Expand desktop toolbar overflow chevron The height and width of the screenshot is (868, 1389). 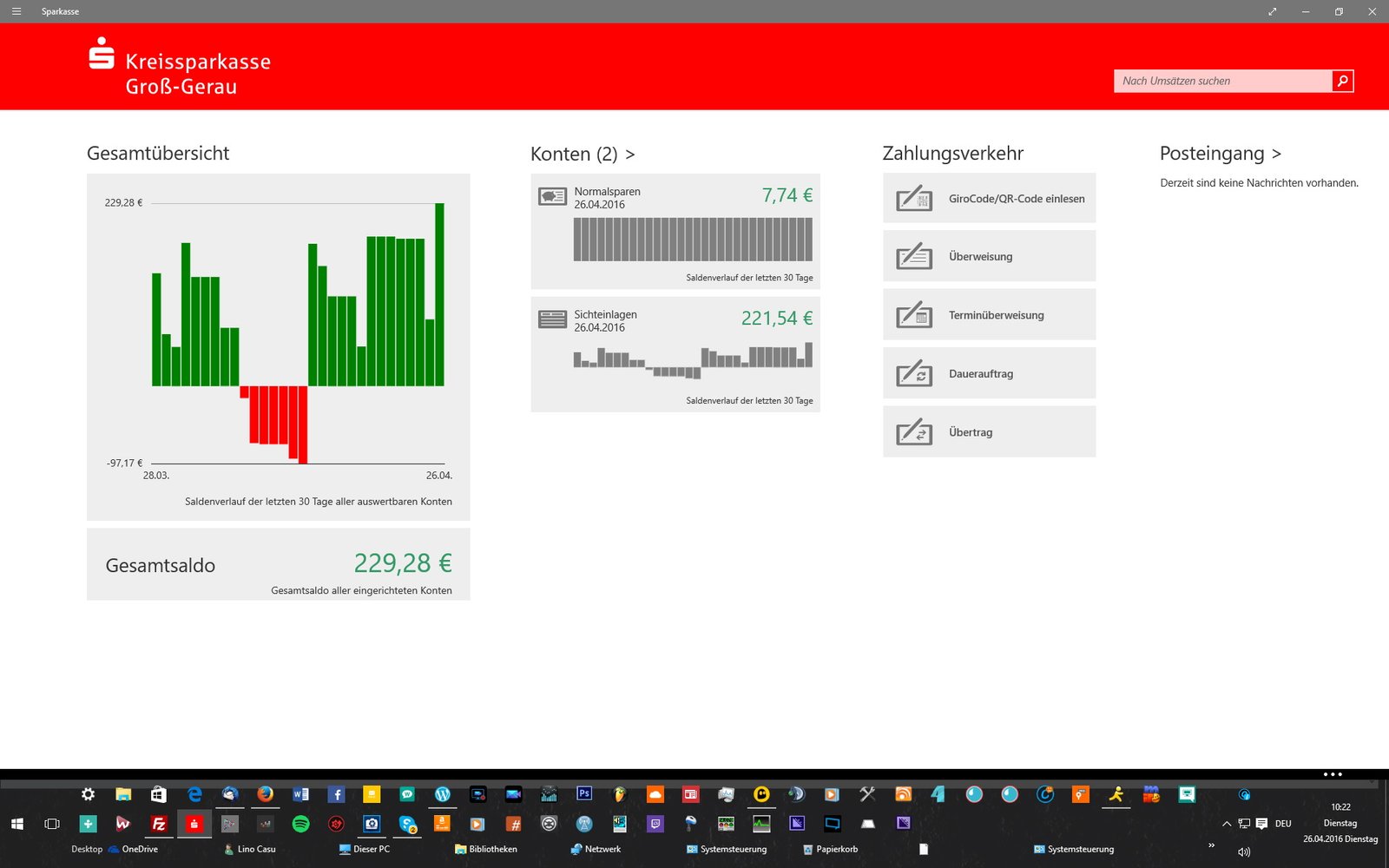click(1211, 845)
